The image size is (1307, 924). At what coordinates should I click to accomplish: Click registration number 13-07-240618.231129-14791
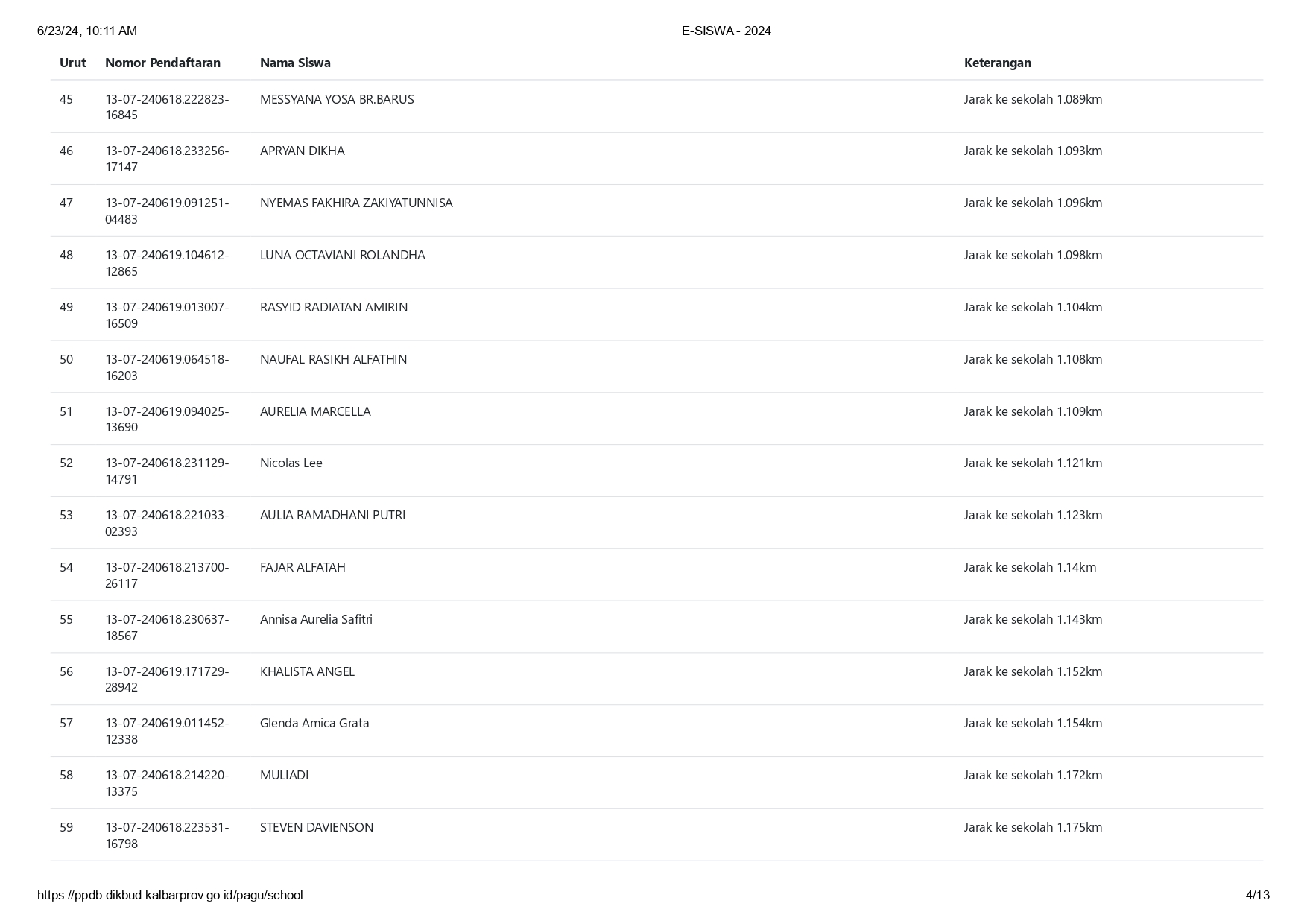pyautogui.click(x=167, y=471)
